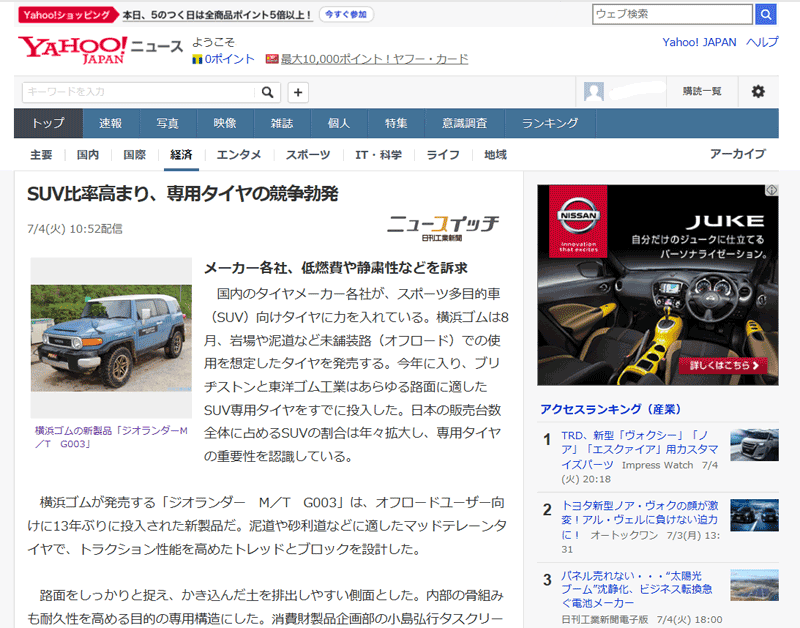Image resolution: width=800 pixels, height=628 pixels.
Task: Choose the 地域 category
Action: coord(495,155)
